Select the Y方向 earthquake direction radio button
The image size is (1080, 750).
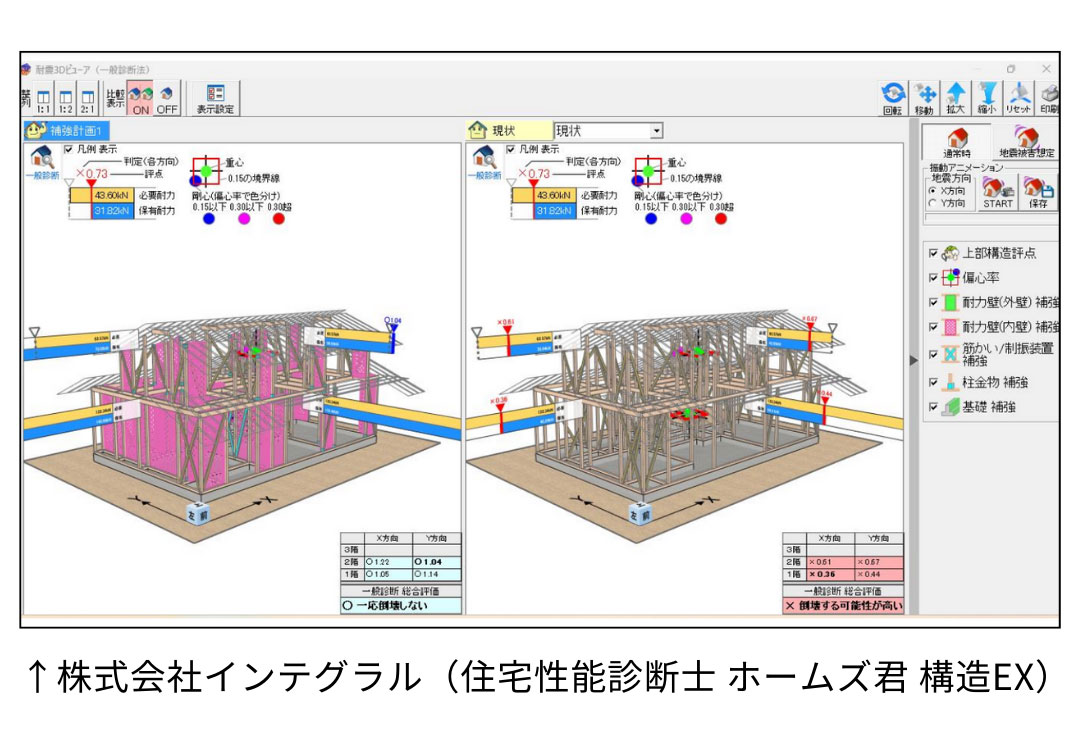[931, 203]
